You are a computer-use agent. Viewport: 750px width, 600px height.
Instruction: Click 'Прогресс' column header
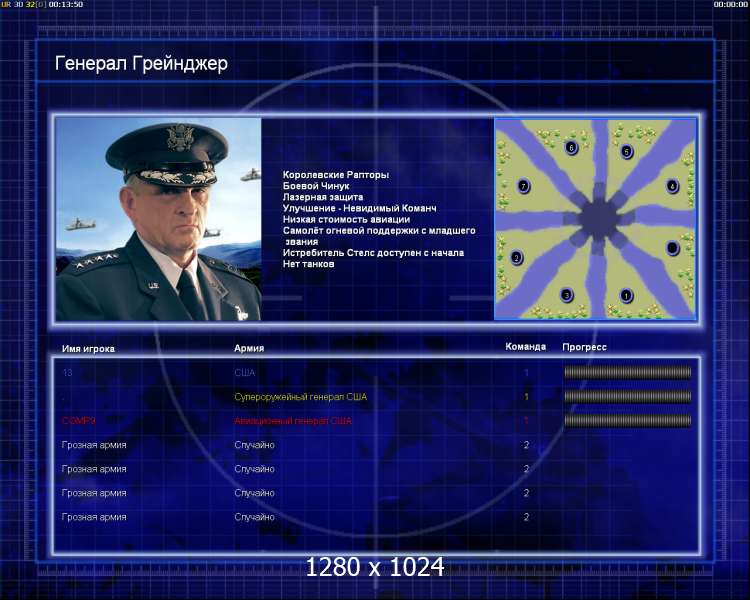coord(585,347)
